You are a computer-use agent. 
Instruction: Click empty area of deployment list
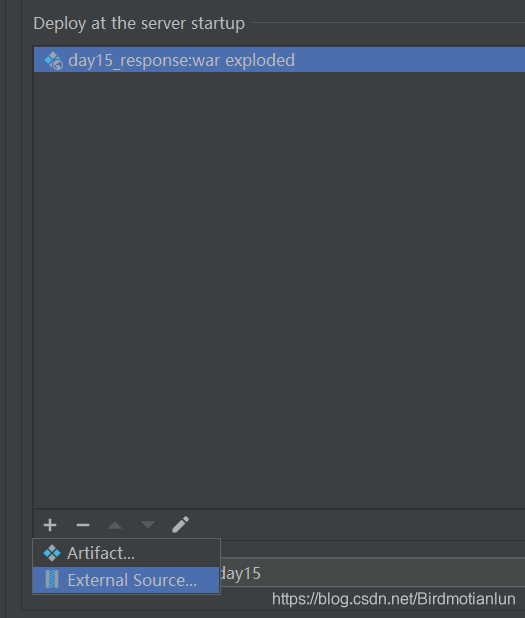click(x=279, y=290)
